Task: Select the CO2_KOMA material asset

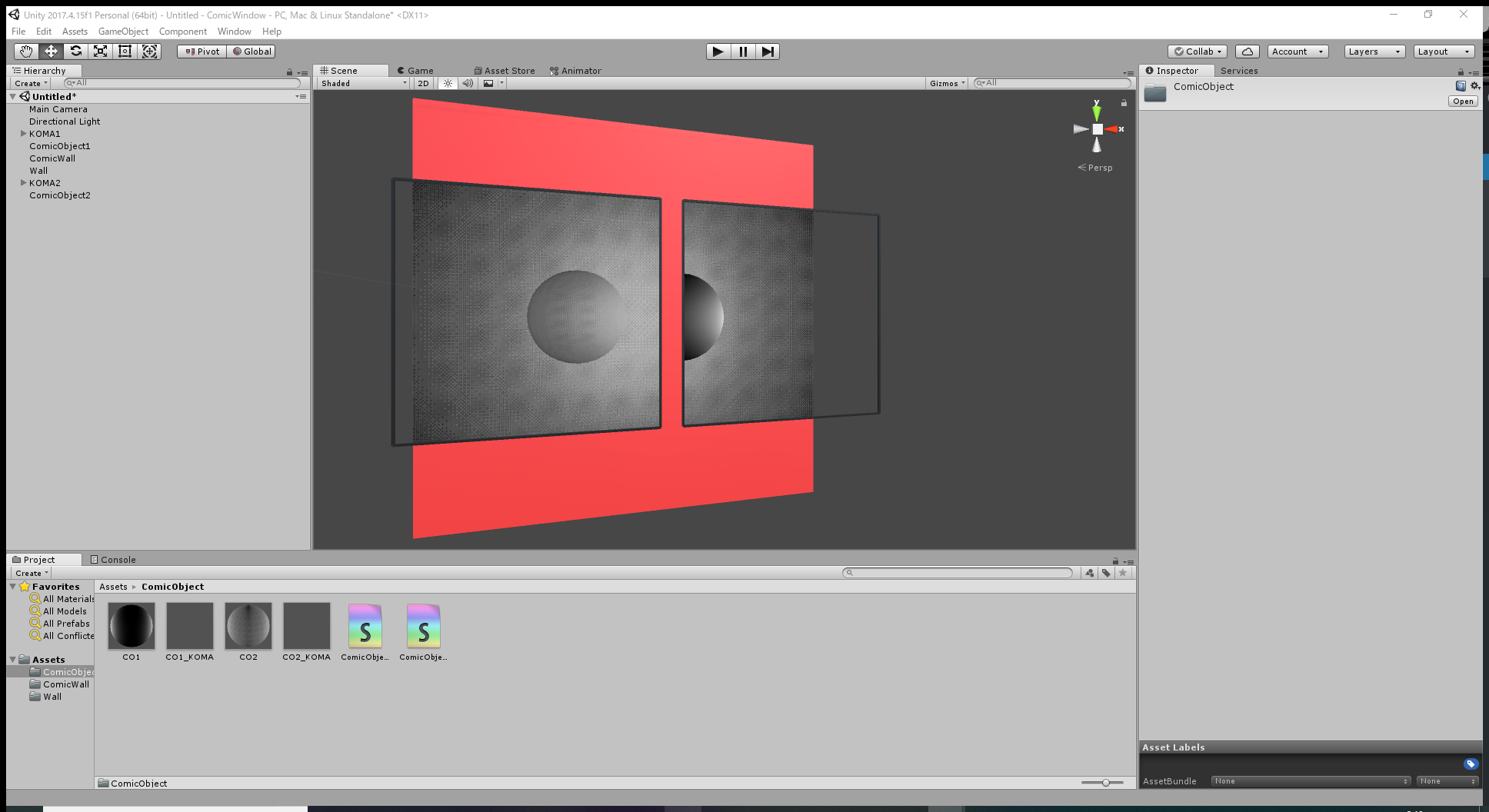Action: pyautogui.click(x=307, y=631)
